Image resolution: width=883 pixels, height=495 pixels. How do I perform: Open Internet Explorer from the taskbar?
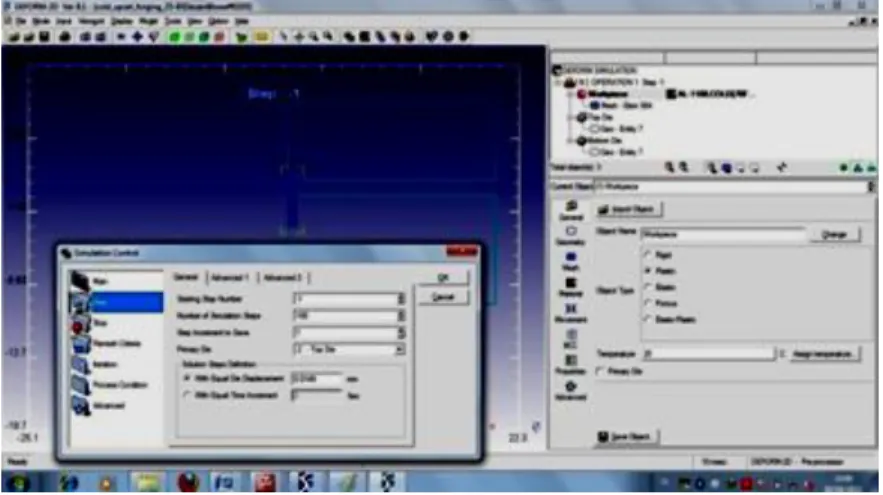point(69,483)
